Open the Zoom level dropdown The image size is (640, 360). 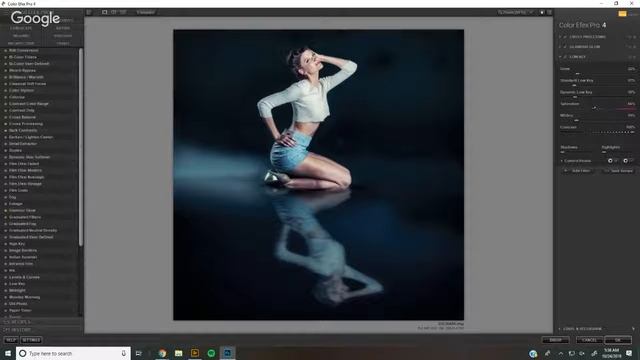(x=516, y=12)
